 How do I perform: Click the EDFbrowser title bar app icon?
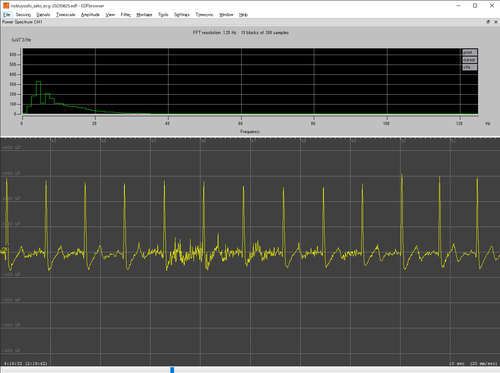click(6, 5)
